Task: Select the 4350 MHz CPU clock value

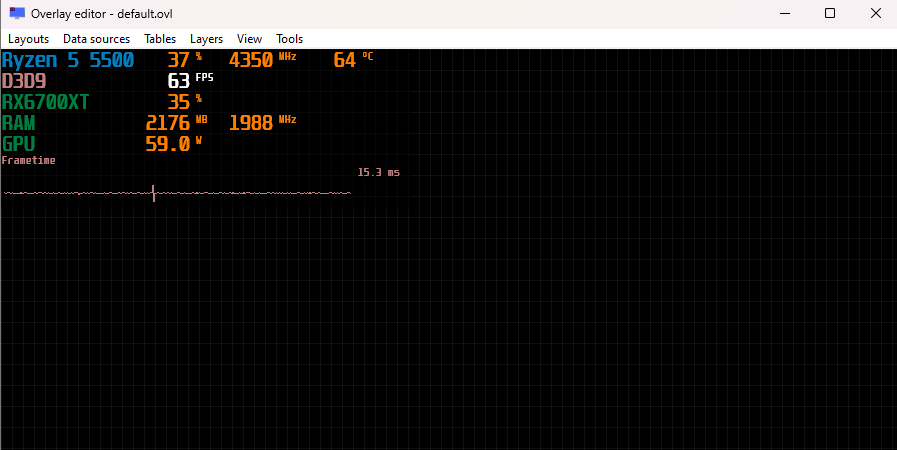Action: (251, 60)
